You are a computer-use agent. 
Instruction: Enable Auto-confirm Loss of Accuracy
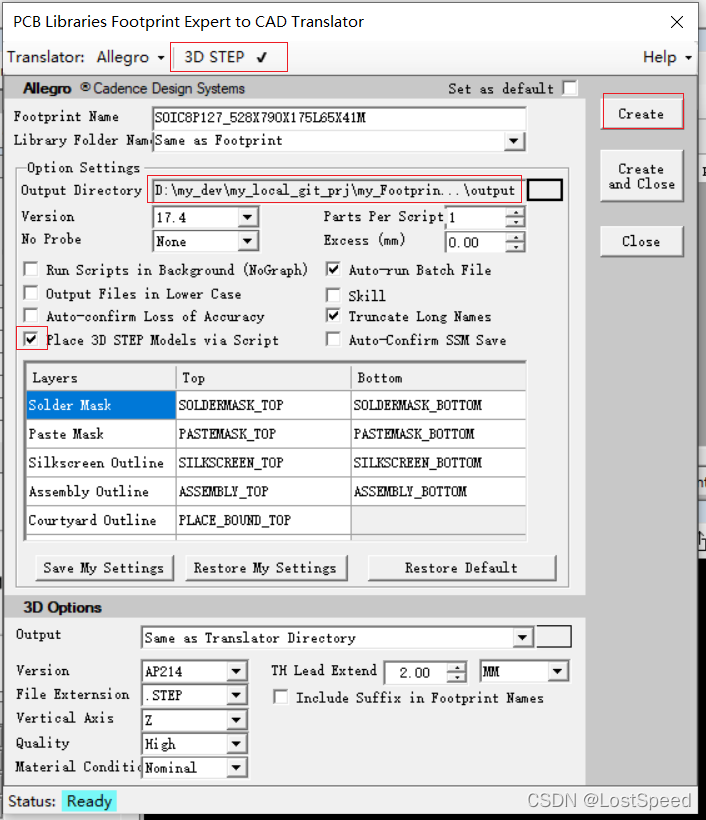click(x=31, y=316)
